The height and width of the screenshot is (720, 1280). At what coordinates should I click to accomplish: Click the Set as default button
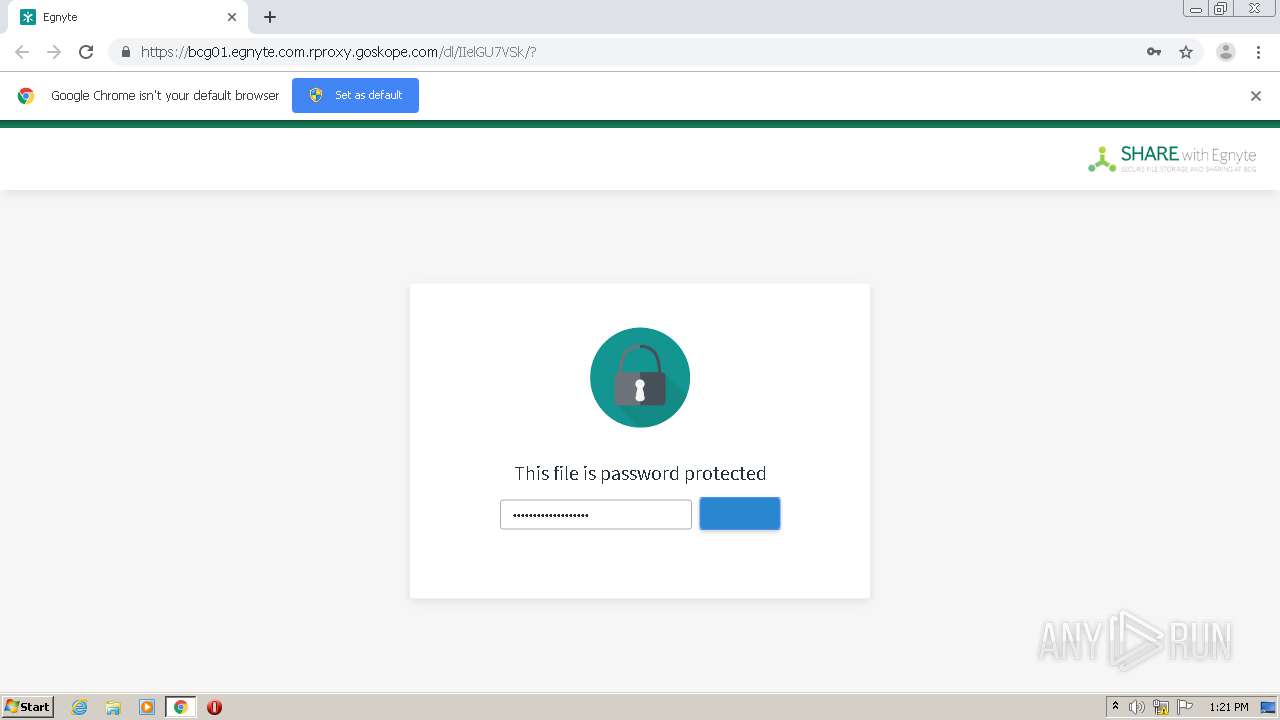point(355,95)
